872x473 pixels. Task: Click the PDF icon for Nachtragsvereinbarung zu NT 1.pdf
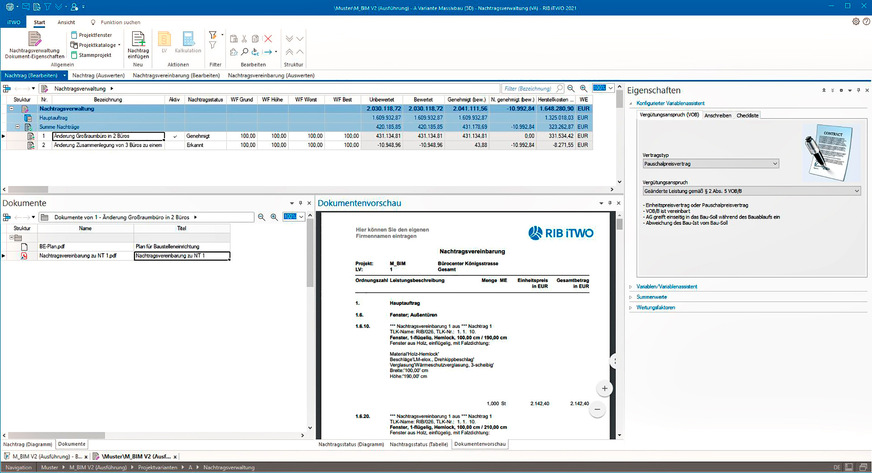22,256
